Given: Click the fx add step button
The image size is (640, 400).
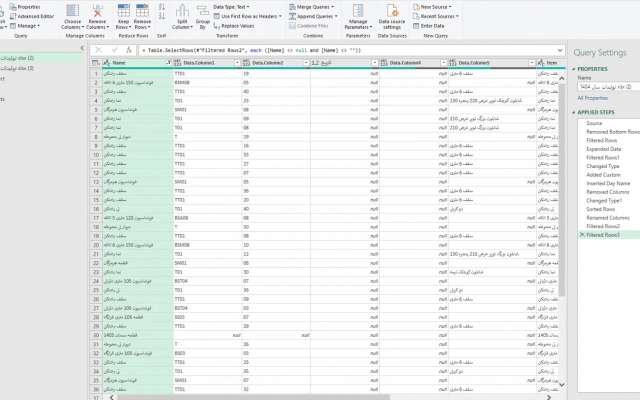Looking at the screenshot, I should pyautogui.click(x=129, y=50).
